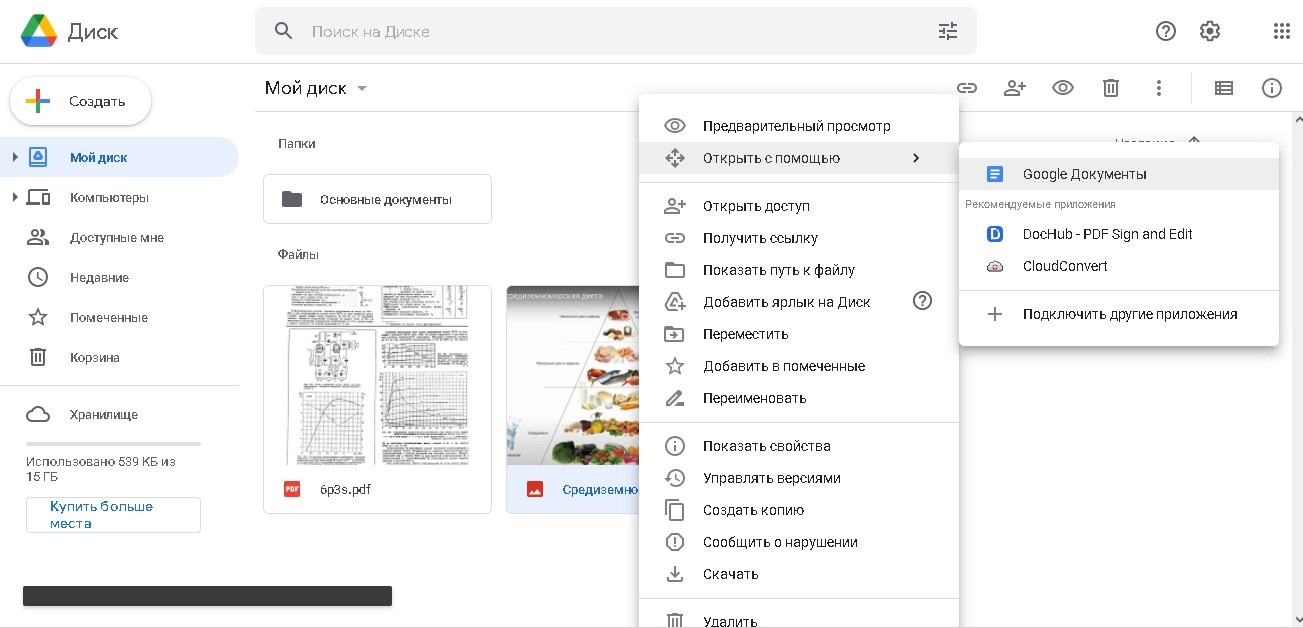The image size is (1303, 628).
Task: Add file to starred via 'Добавить в помеченные'
Action: (x=783, y=366)
